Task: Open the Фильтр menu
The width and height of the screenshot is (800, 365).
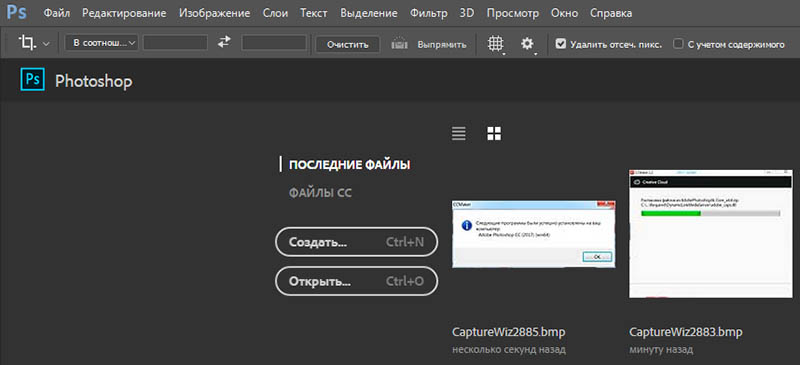Action: coord(429,13)
